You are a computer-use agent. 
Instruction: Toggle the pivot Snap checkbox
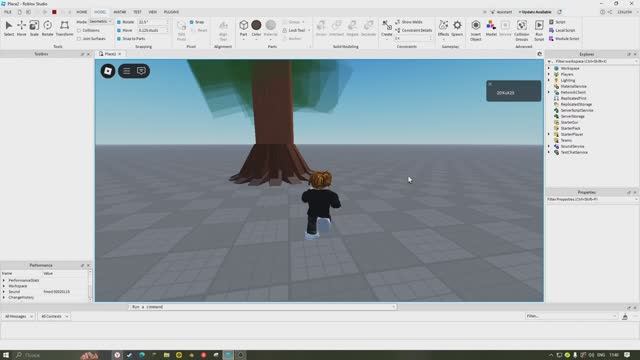tap(191, 22)
